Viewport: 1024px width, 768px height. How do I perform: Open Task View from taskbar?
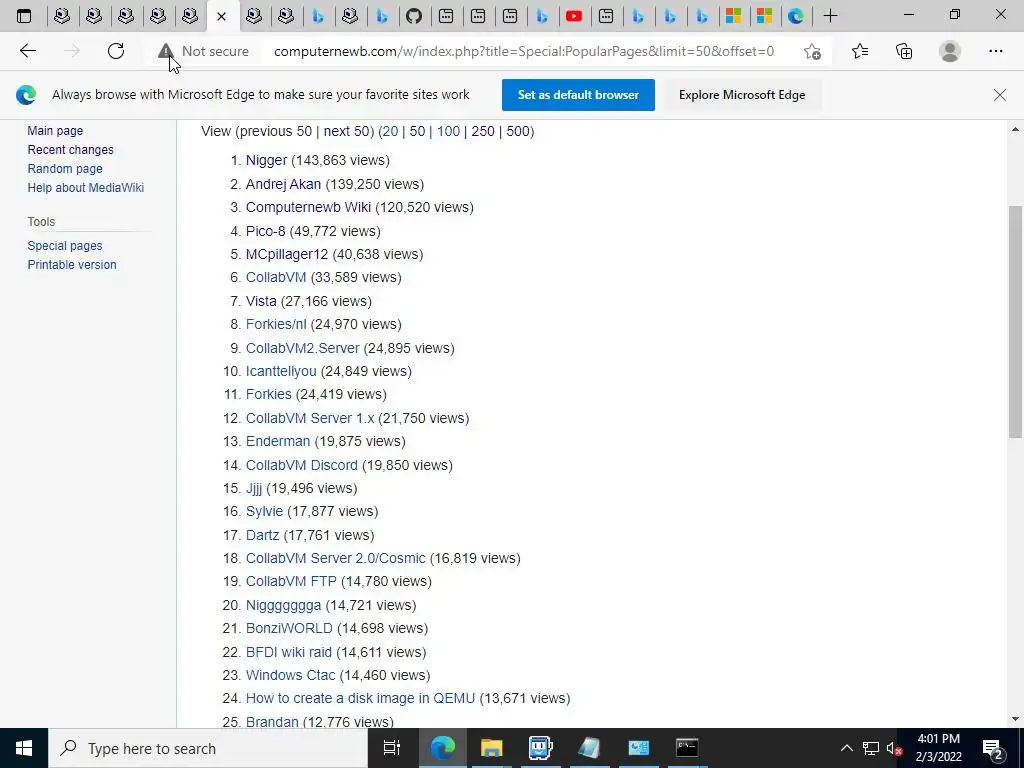(x=391, y=748)
